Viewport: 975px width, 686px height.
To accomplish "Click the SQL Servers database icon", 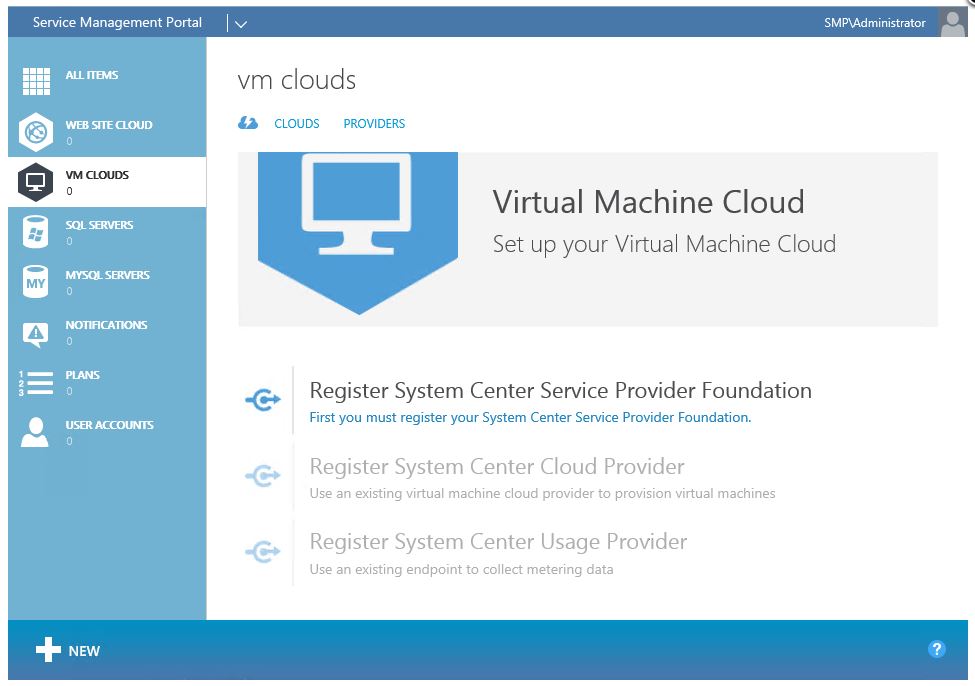I will click(35, 232).
